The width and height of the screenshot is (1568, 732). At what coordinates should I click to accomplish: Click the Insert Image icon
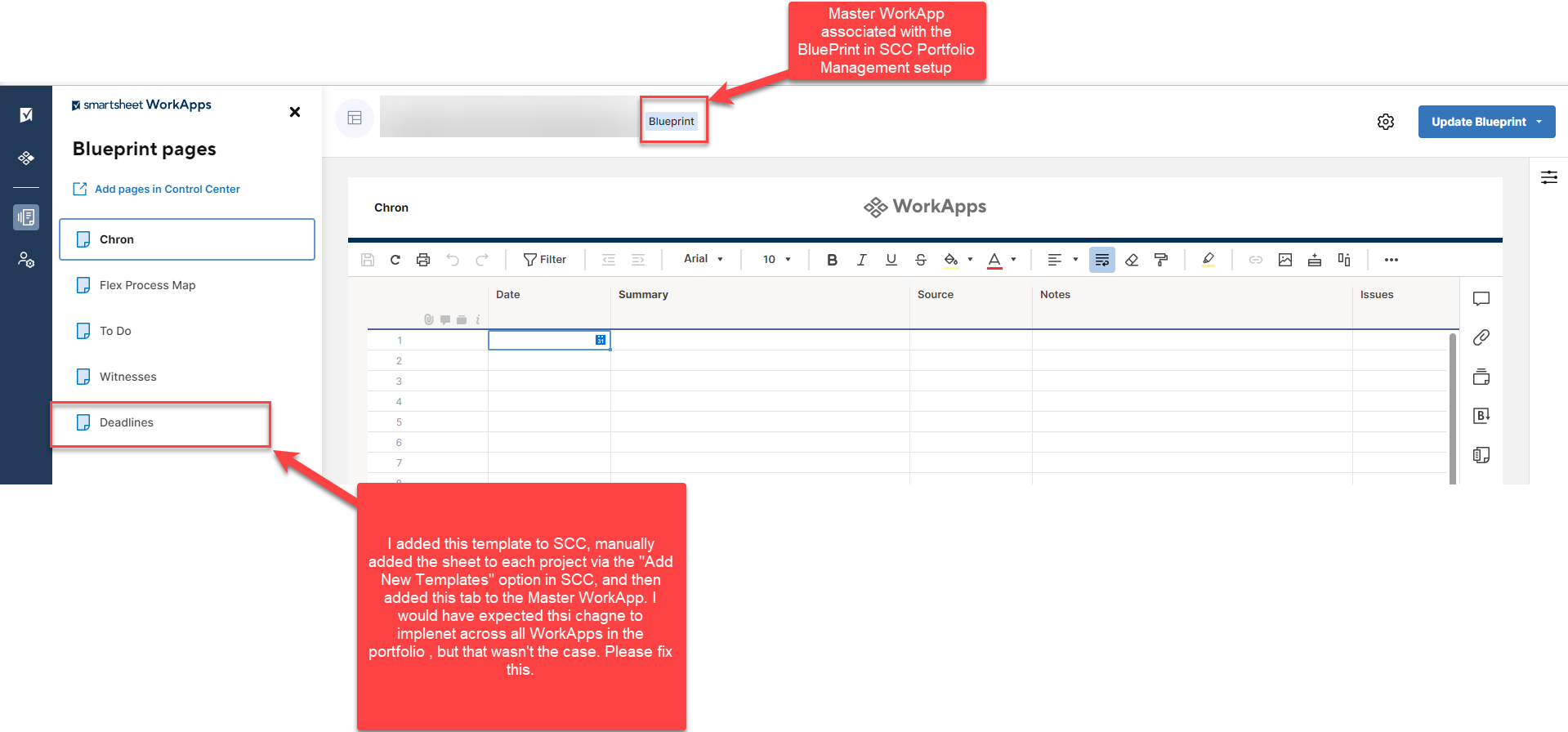click(x=1285, y=260)
